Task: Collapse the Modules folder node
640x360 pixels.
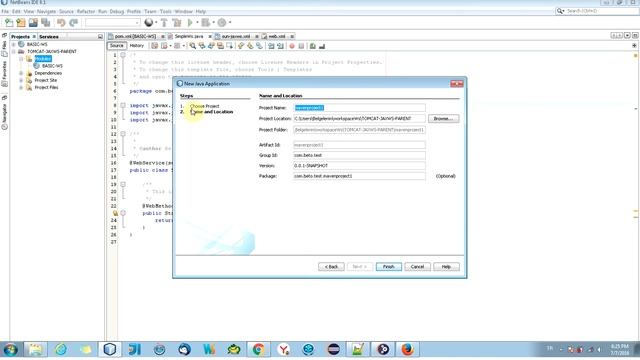Action: pyautogui.click(x=21, y=59)
